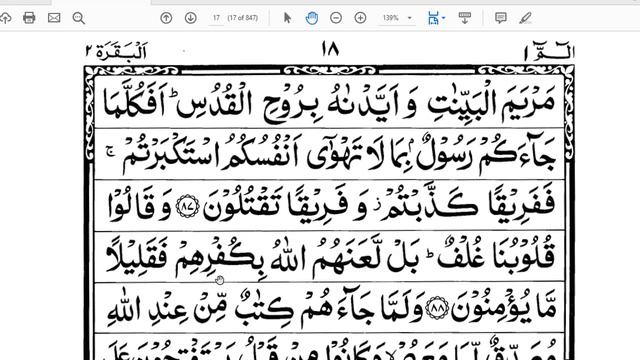Go to previous page arrow
640x360 pixels.
pyautogui.click(x=166, y=18)
